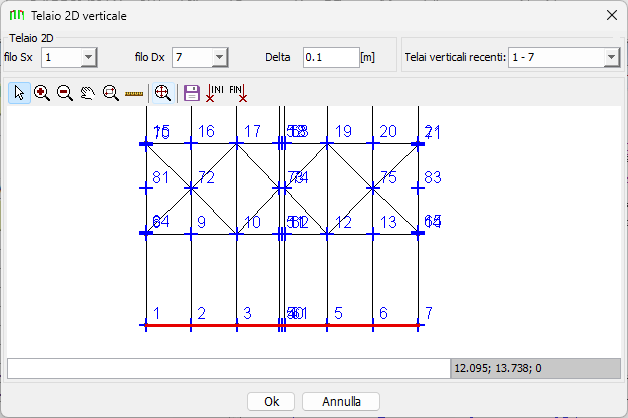Click the empty status text field

click(x=228, y=368)
